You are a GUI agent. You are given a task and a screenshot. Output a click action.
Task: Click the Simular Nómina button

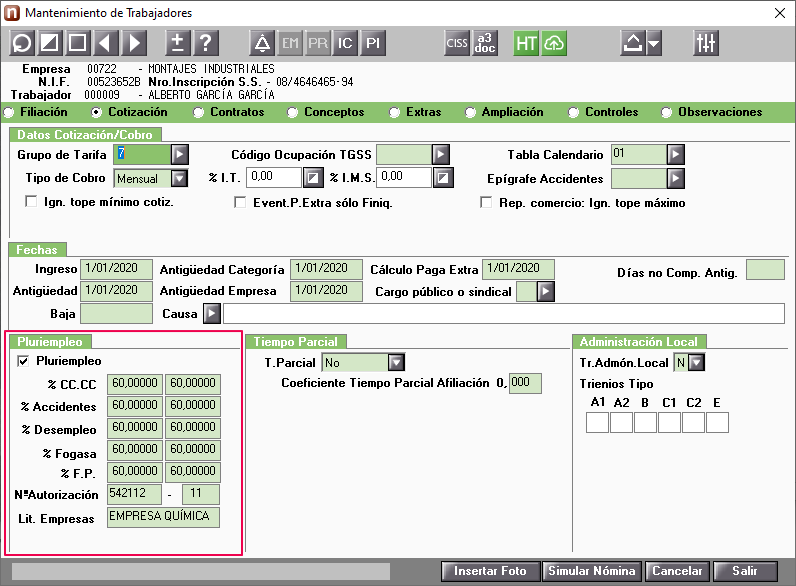[x=592, y=571]
